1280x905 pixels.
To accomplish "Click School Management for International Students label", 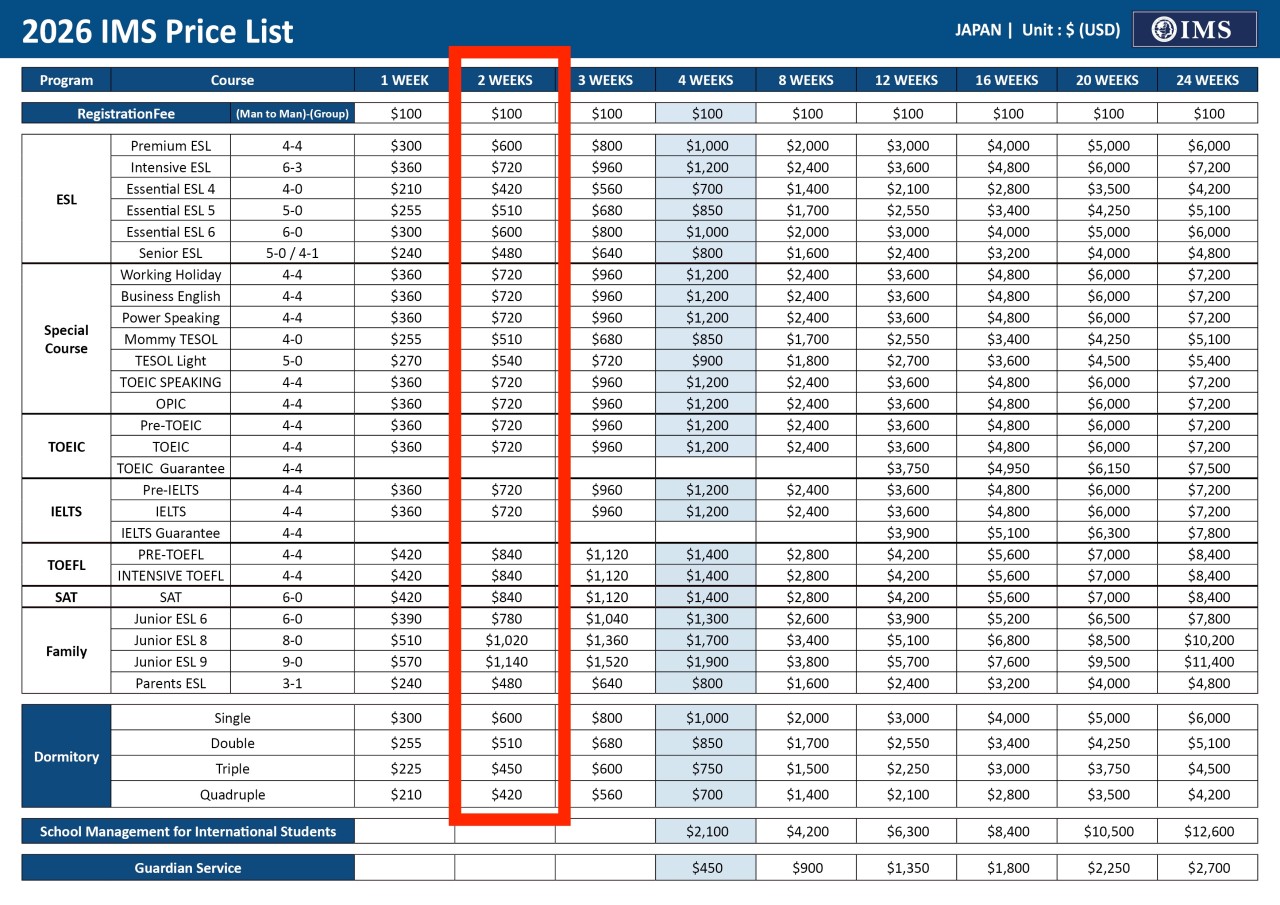I will point(188,831).
